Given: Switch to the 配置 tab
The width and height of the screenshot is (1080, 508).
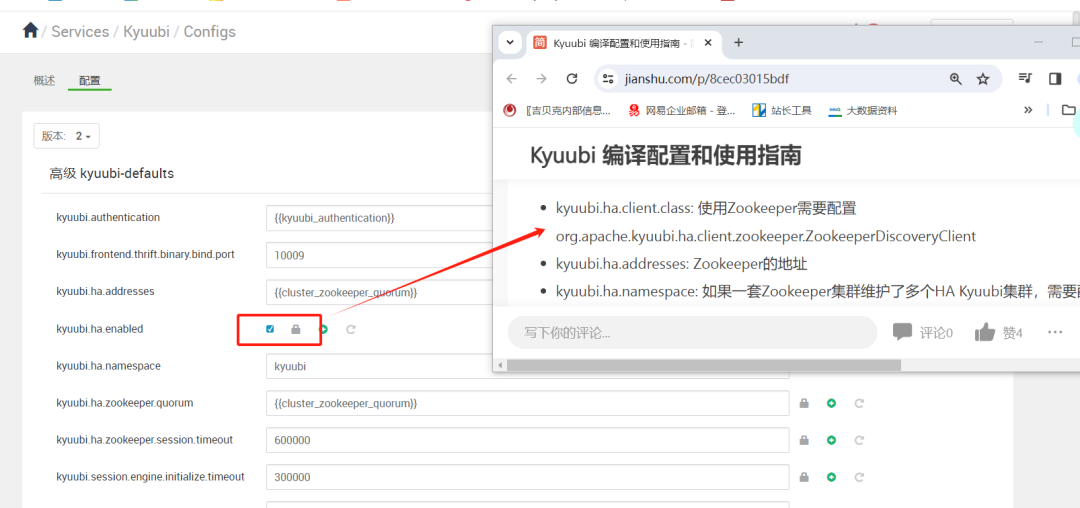Looking at the screenshot, I should (90, 81).
